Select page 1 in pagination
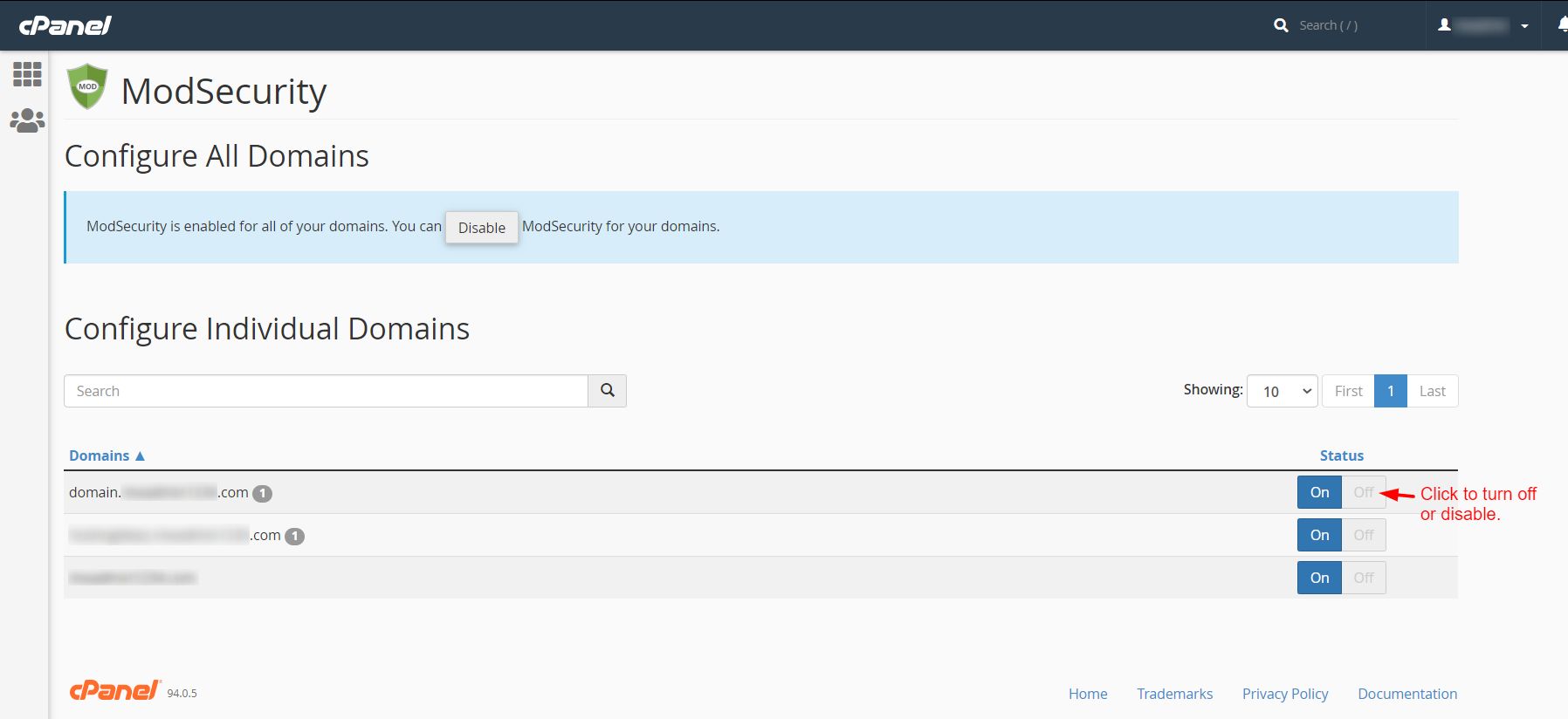1568x719 pixels. click(x=1391, y=391)
